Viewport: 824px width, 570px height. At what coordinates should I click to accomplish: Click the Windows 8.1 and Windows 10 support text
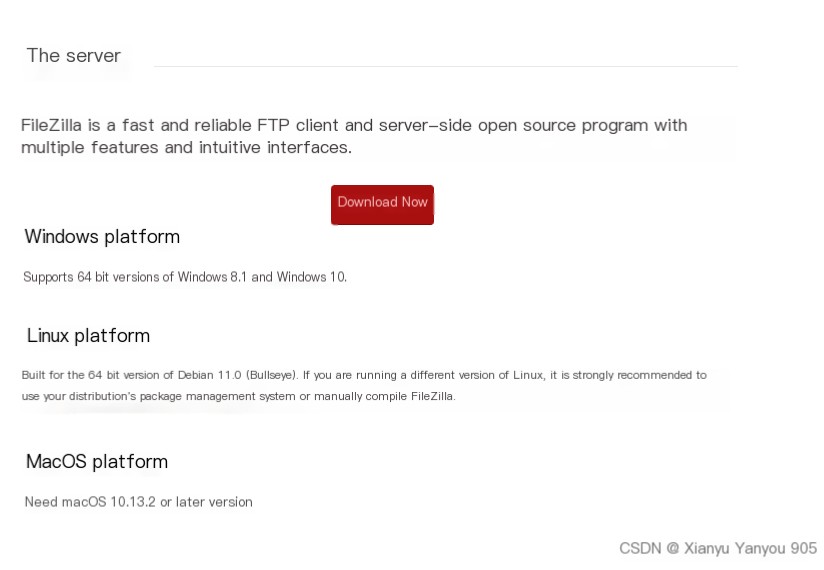click(185, 277)
